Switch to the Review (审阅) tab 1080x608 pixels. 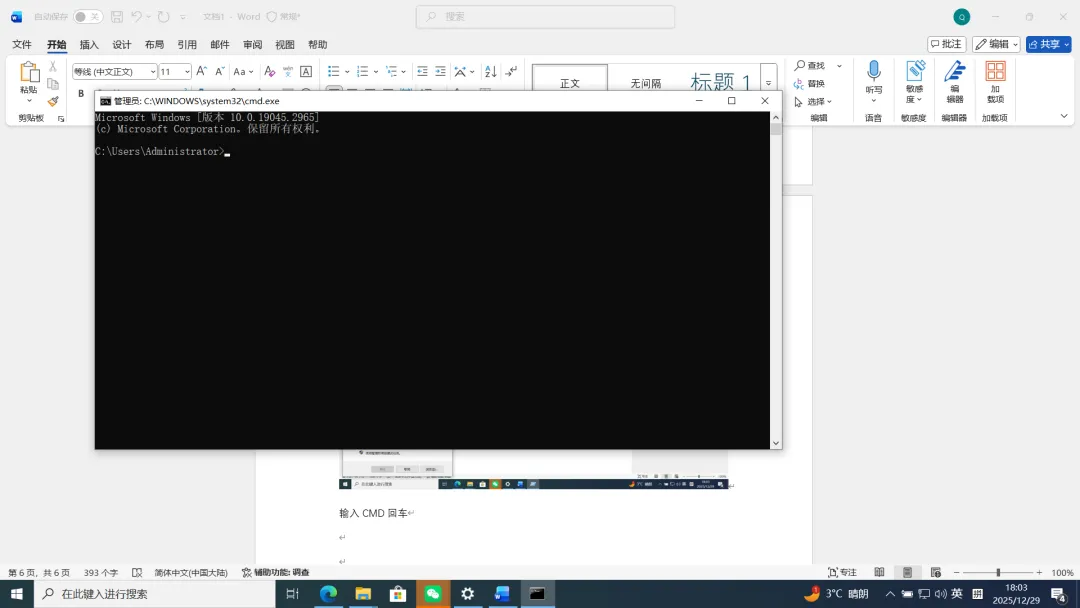coord(252,45)
